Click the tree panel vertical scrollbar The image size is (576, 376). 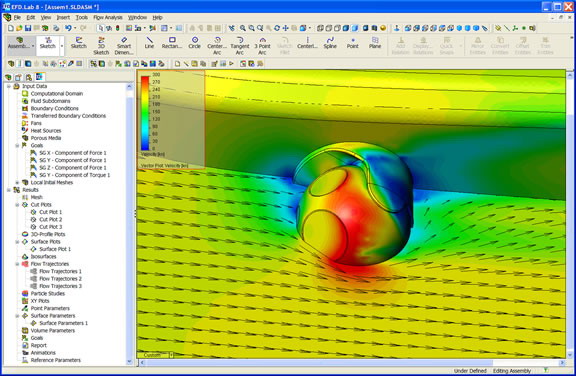129,224
